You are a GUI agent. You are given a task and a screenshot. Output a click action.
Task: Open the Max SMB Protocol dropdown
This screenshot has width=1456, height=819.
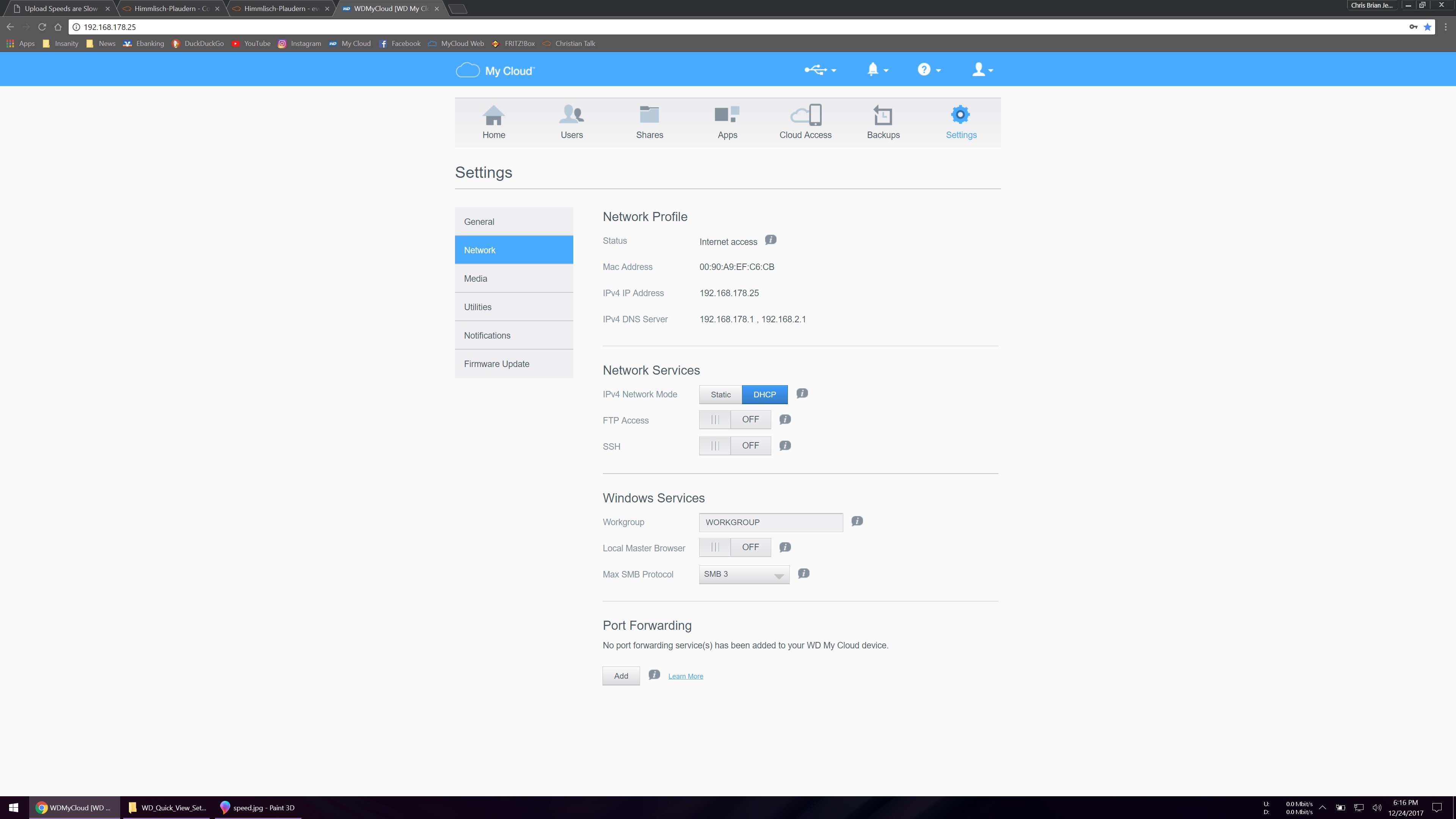[x=744, y=574]
